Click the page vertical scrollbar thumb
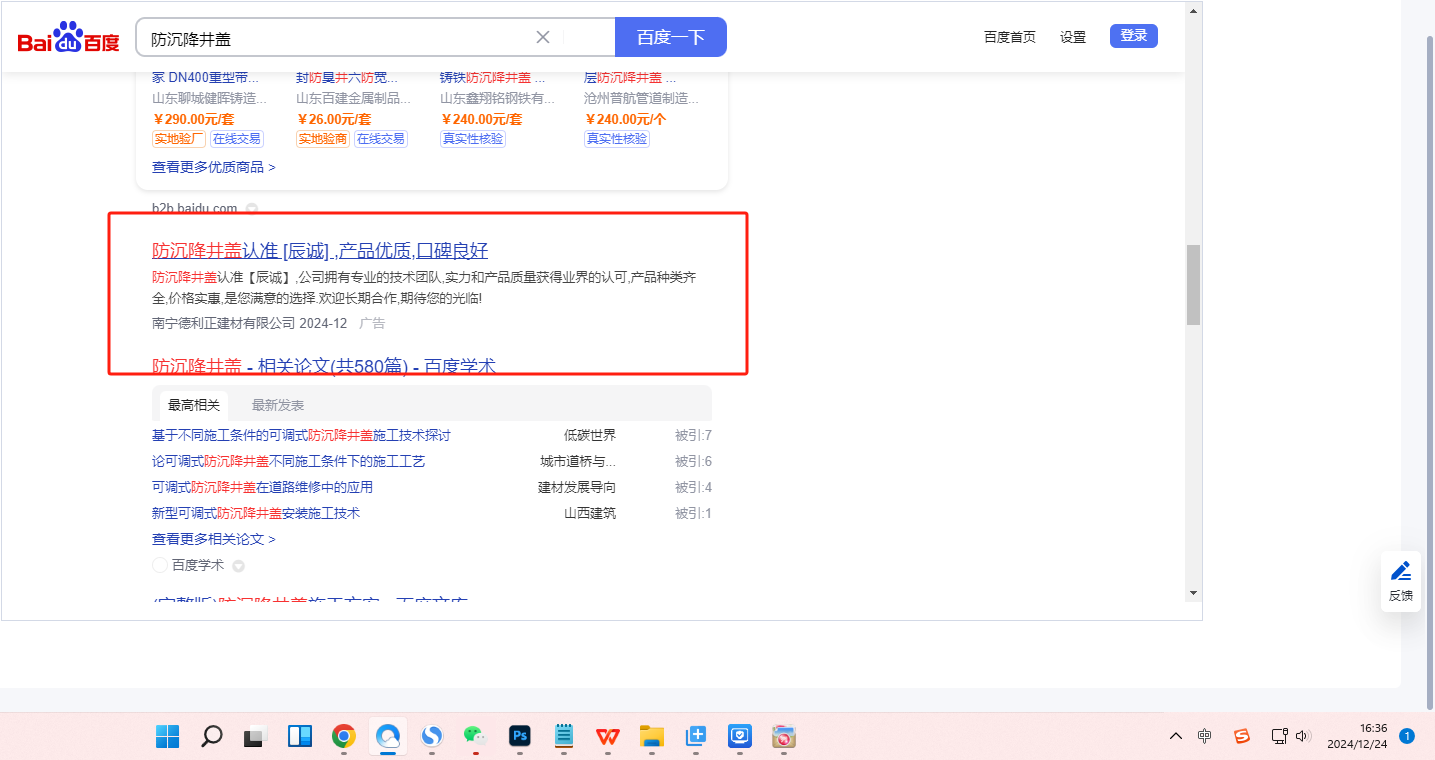Screen dimensions: 1435x760 (1193, 285)
